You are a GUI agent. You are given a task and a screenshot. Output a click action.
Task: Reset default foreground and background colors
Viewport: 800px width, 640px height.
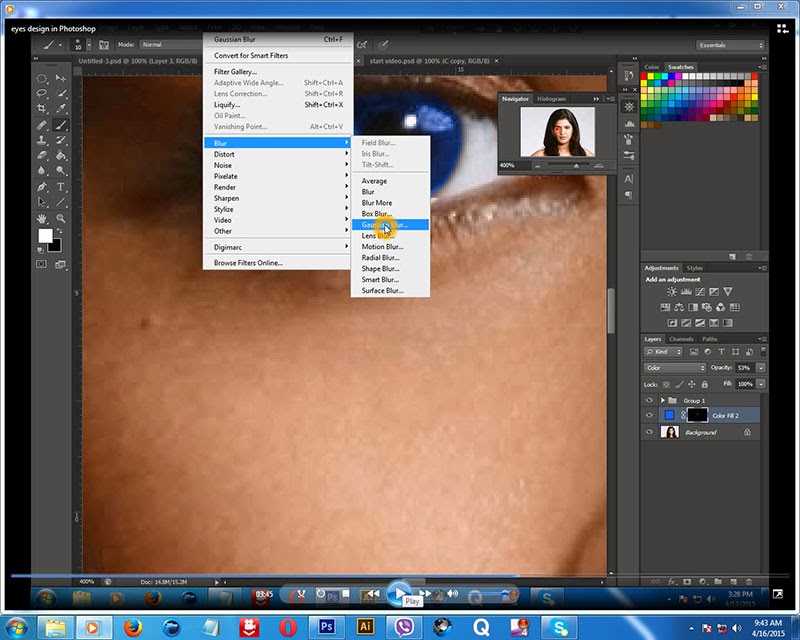pos(40,250)
